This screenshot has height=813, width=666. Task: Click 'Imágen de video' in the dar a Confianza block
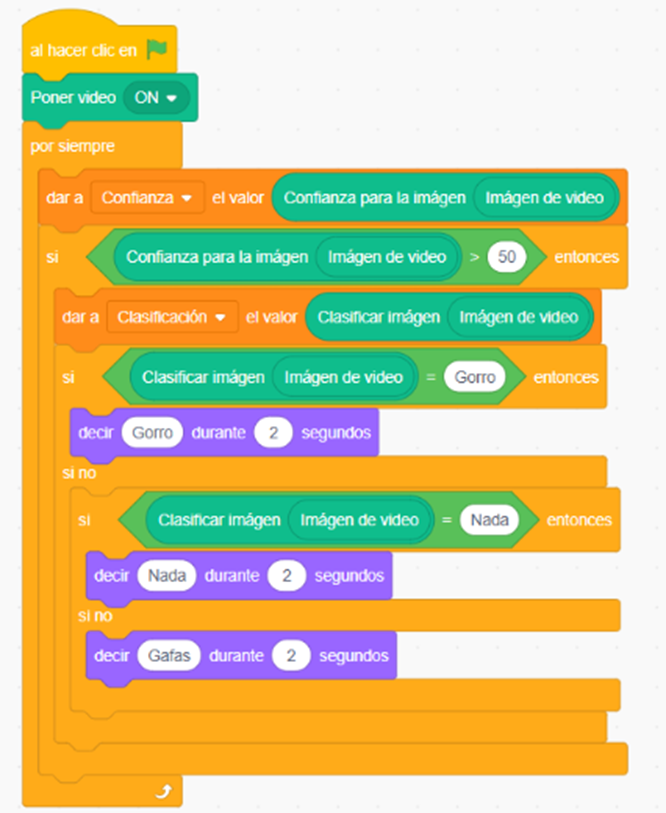click(x=544, y=198)
